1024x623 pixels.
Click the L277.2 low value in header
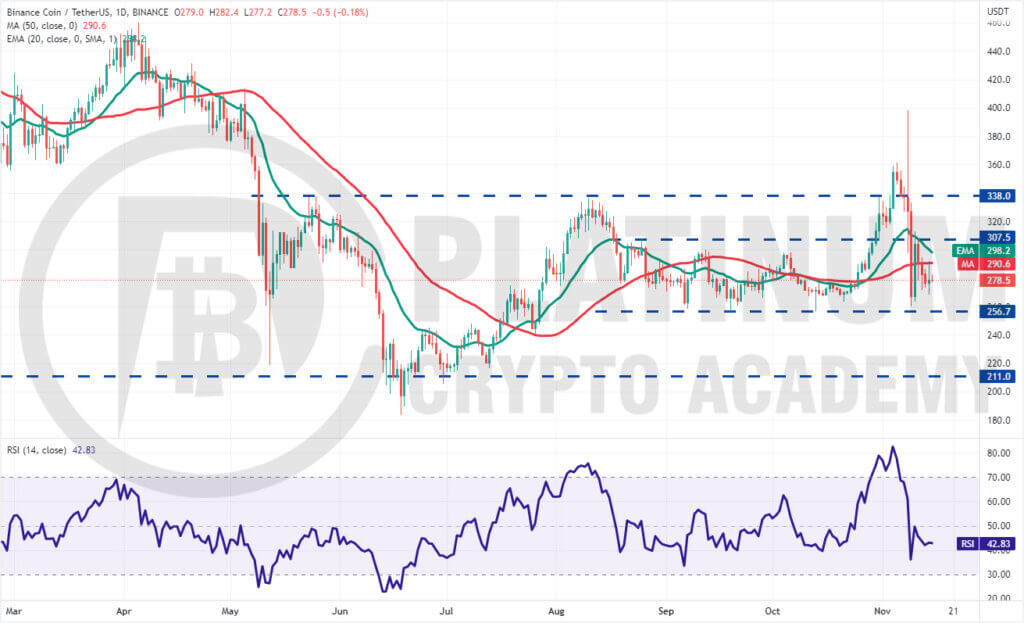(x=258, y=12)
